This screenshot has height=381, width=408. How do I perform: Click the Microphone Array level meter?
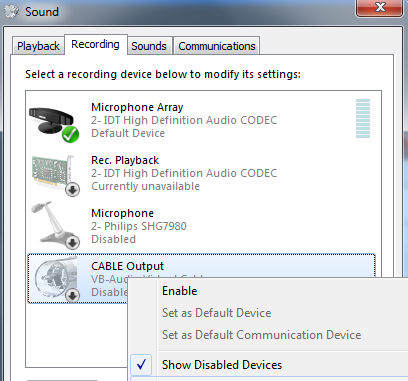click(x=363, y=118)
